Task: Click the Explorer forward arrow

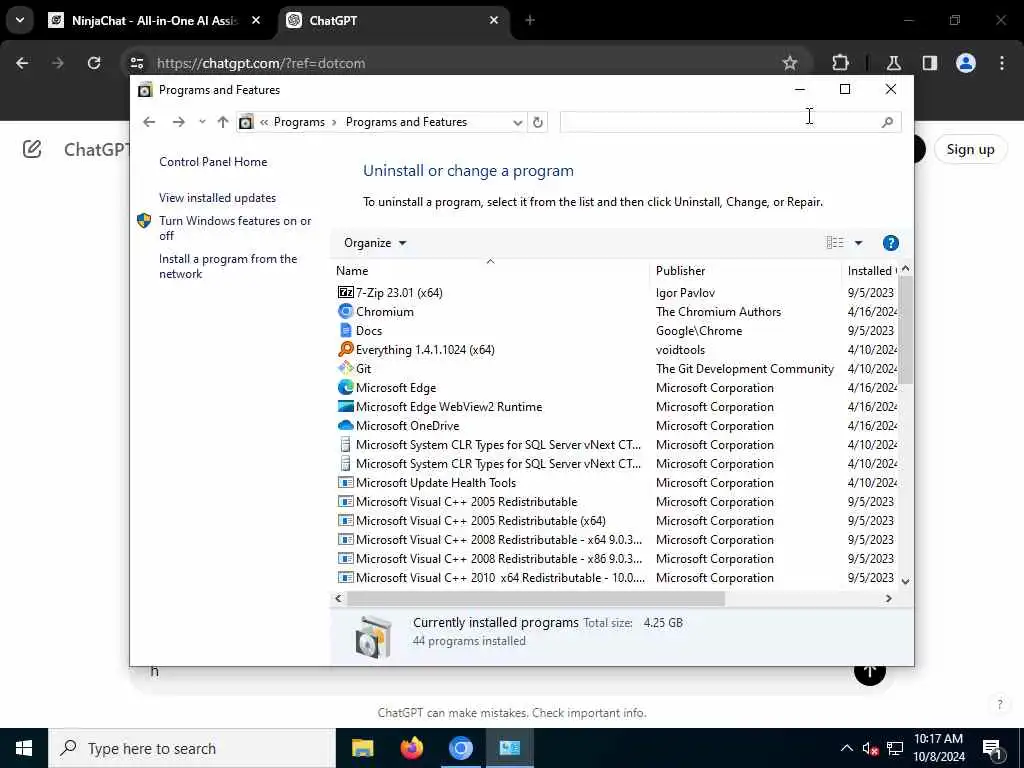Action: click(x=178, y=122)
